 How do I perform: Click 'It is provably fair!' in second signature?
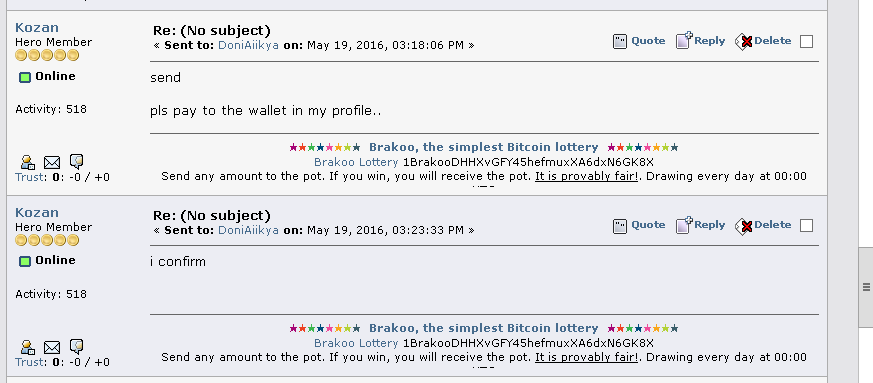(x=587, y=357)
